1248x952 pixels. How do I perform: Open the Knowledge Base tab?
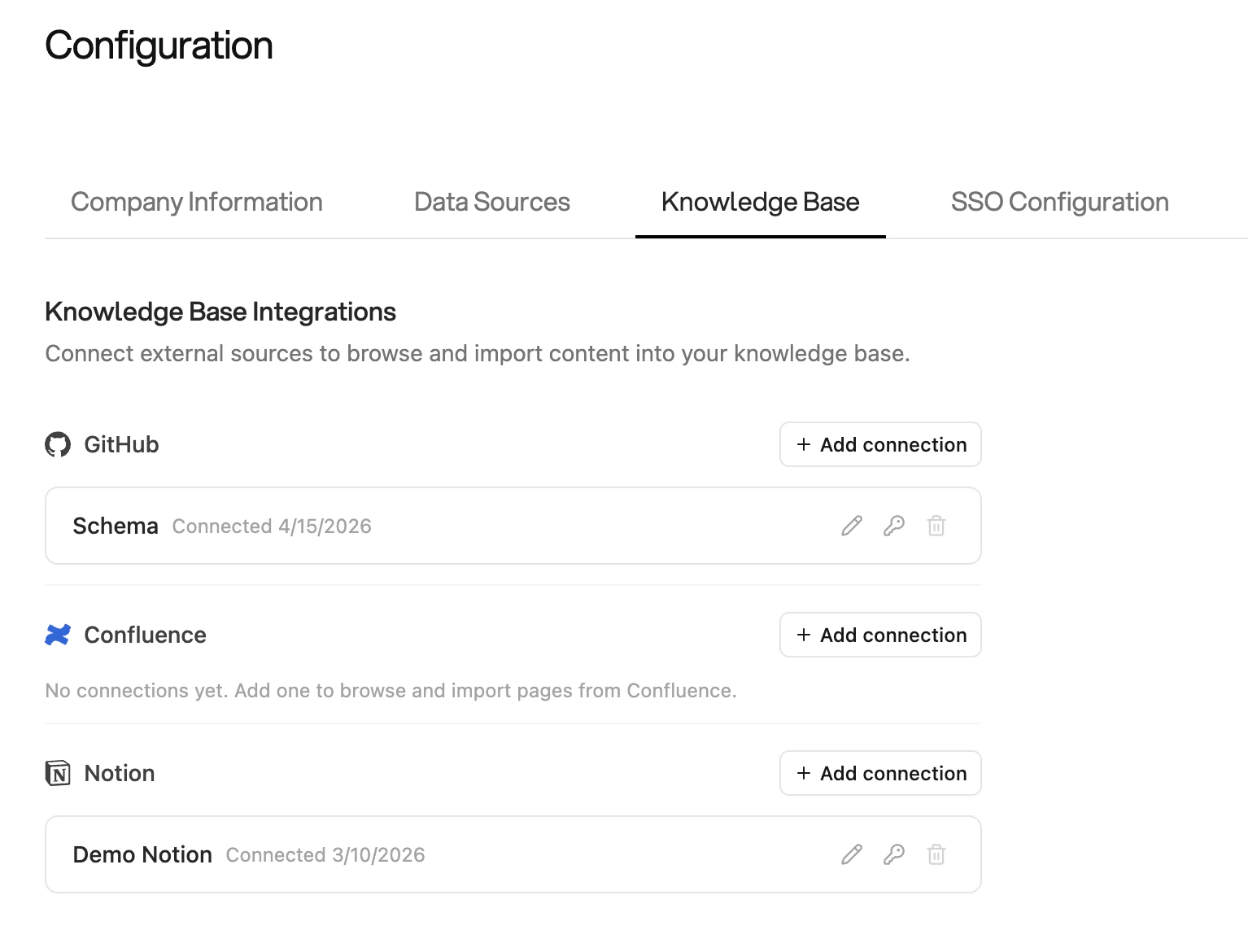(760, 202)
